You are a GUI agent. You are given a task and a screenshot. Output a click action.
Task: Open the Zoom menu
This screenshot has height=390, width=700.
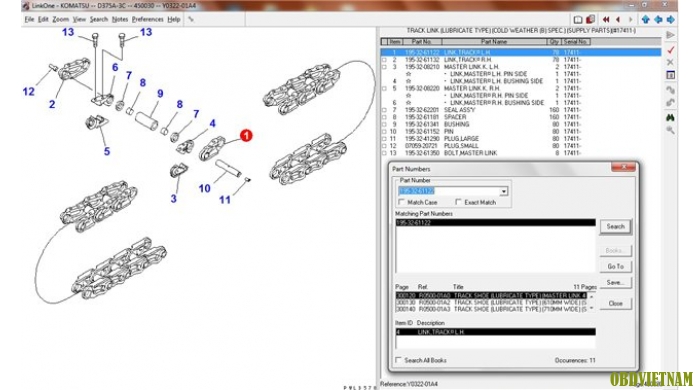click(60, 20)
